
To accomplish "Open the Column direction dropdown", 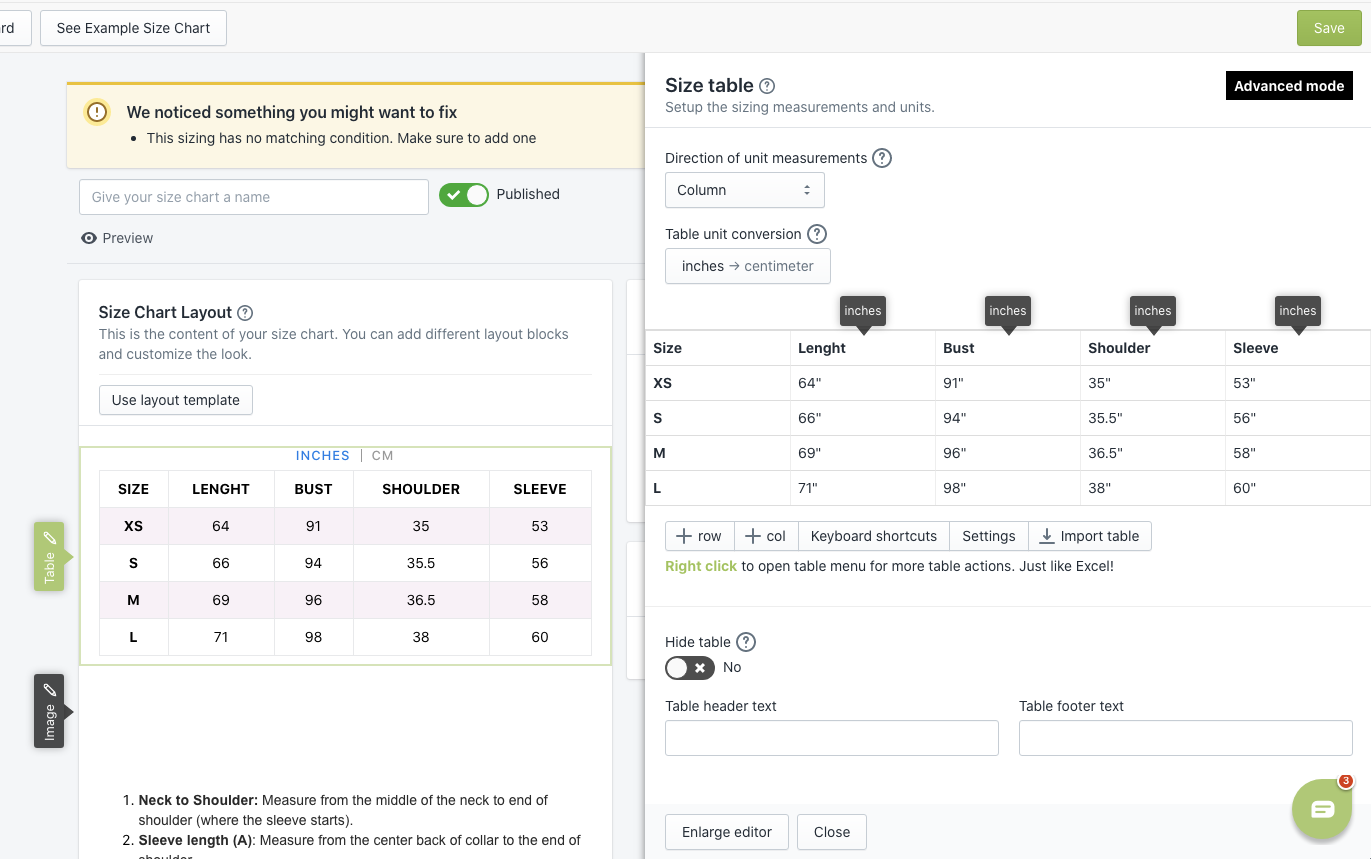I will click(745, 190).
